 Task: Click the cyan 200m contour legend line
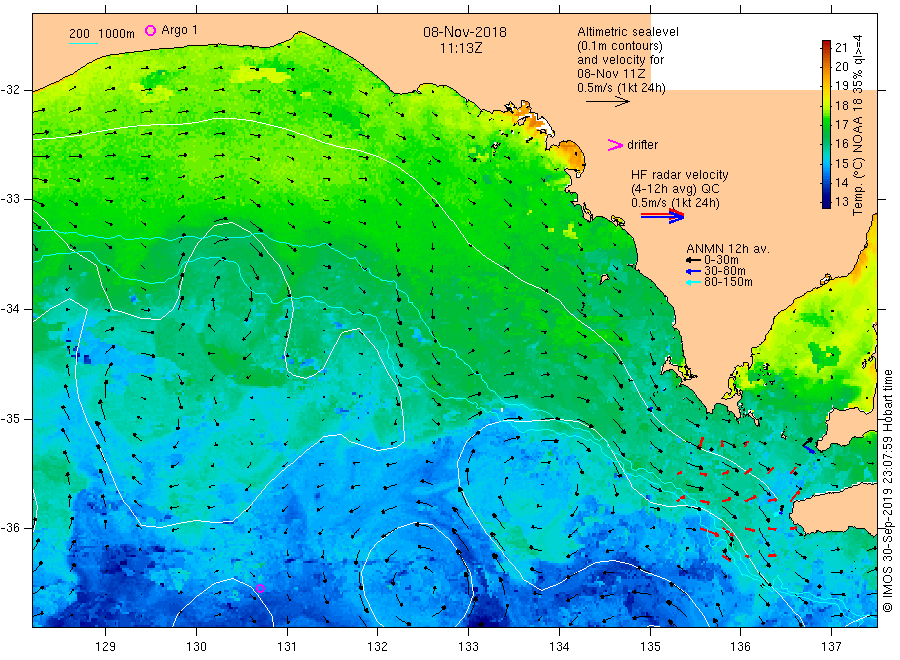click(x=83, y=43)
